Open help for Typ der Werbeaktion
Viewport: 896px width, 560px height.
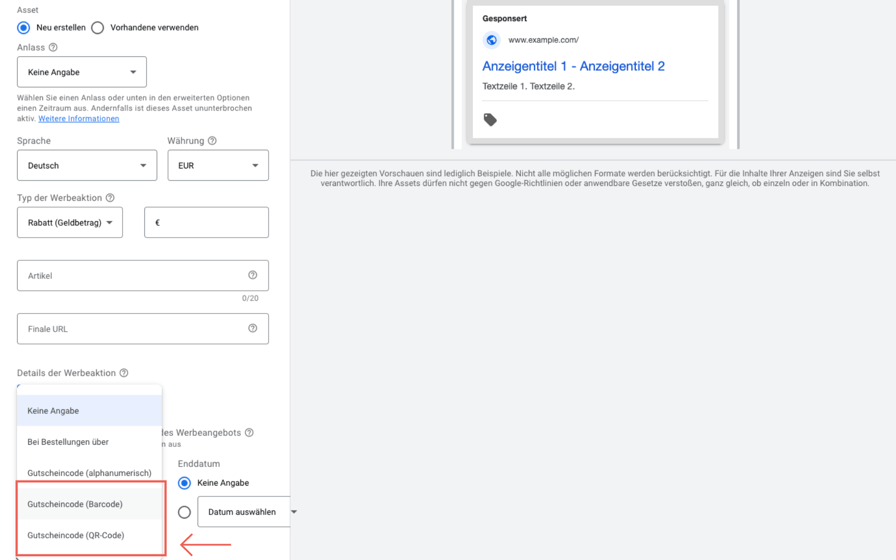coord(110,198)
